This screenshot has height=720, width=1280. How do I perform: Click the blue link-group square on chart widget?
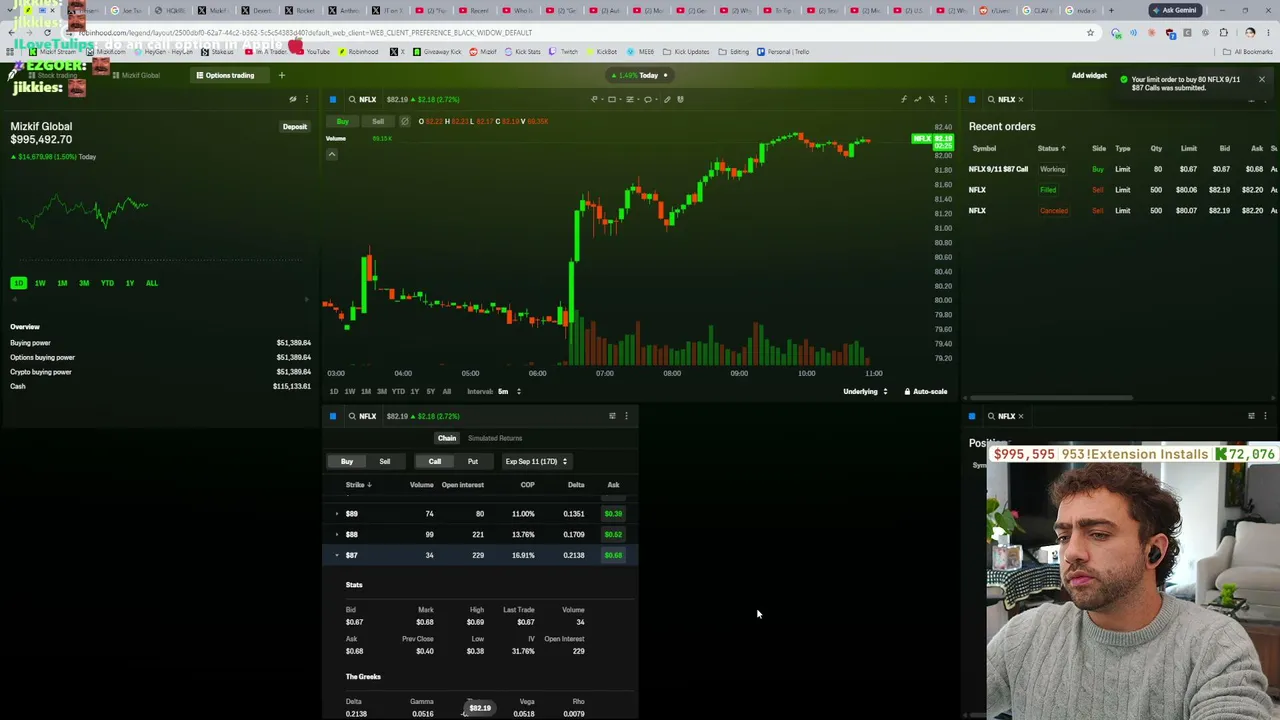click(333, 99)
